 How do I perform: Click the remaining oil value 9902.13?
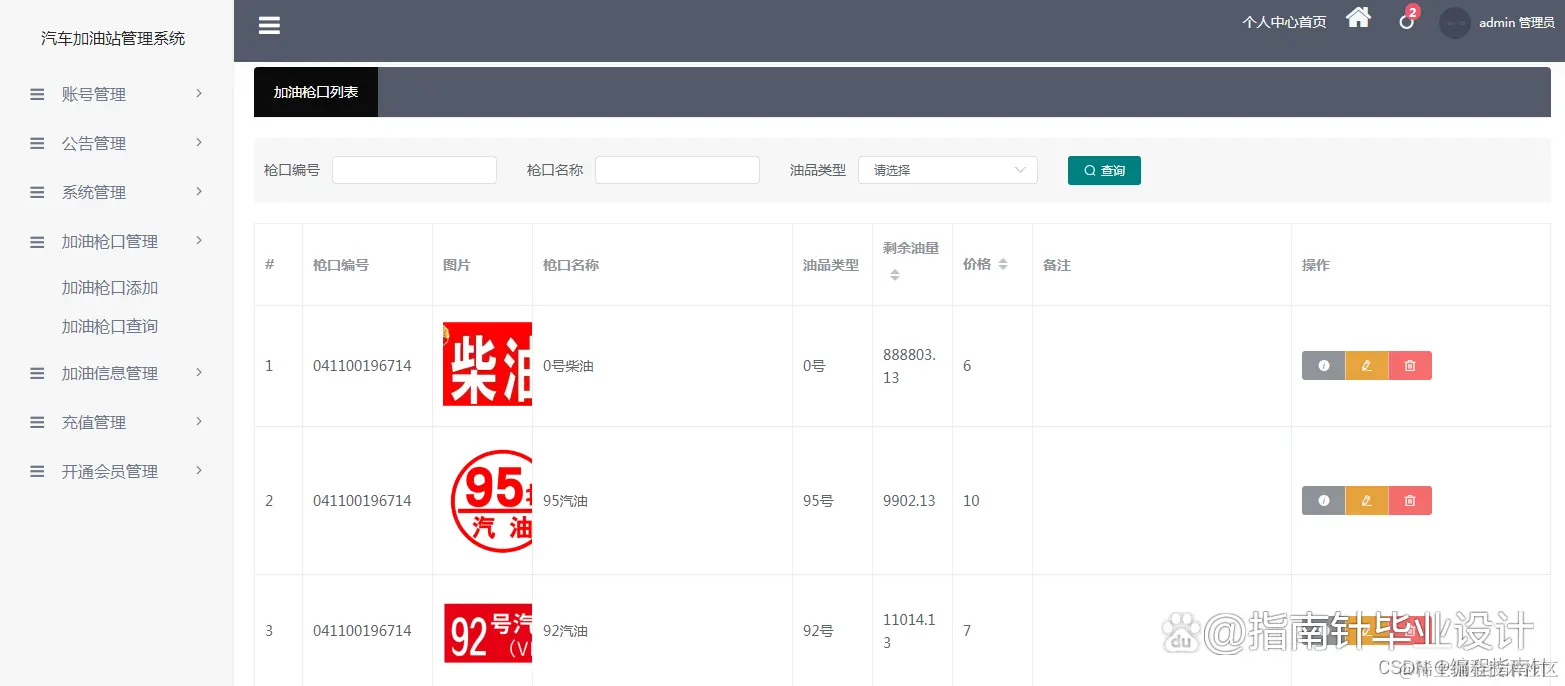click(x=909, y=501)
